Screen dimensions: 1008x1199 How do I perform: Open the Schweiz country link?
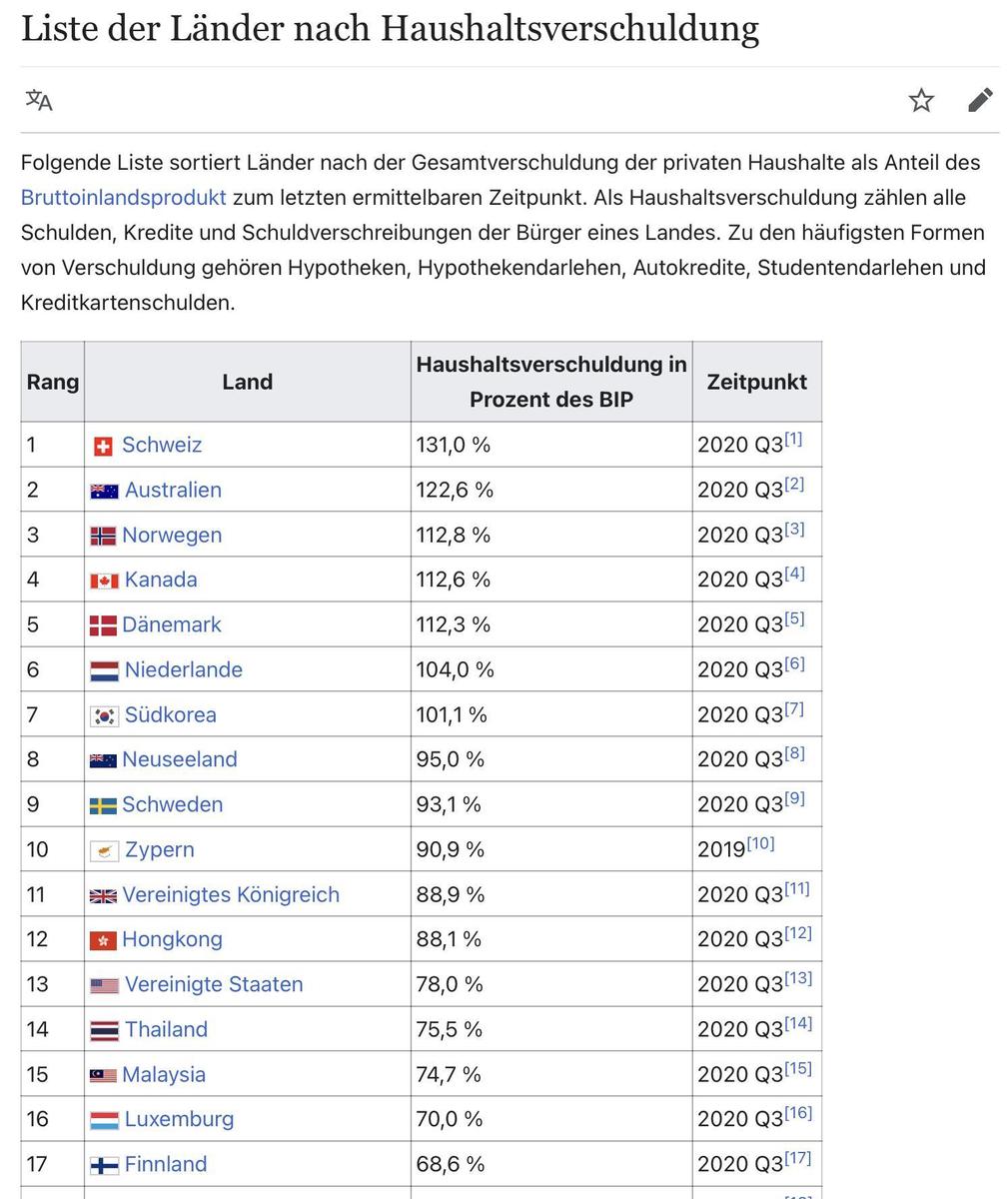point(162,445)
